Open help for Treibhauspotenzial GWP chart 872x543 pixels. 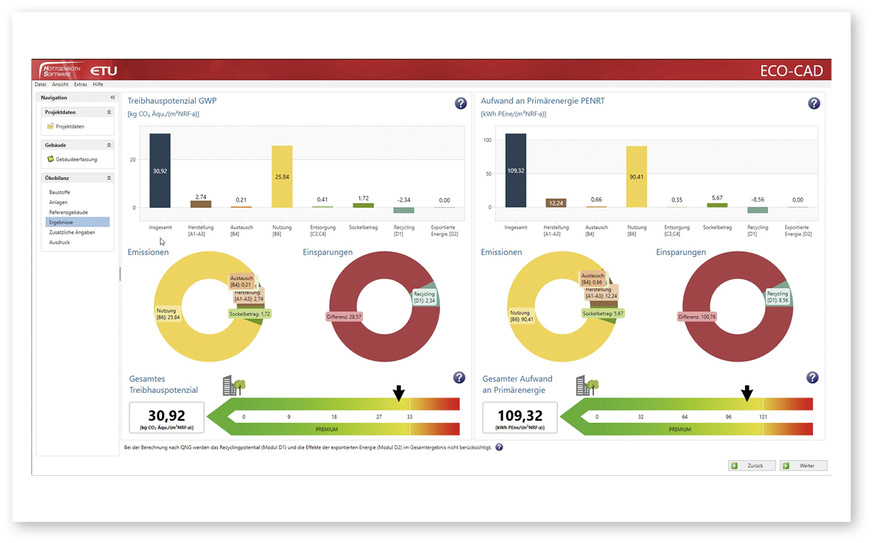pyautogui.click(x=460, y=103)
